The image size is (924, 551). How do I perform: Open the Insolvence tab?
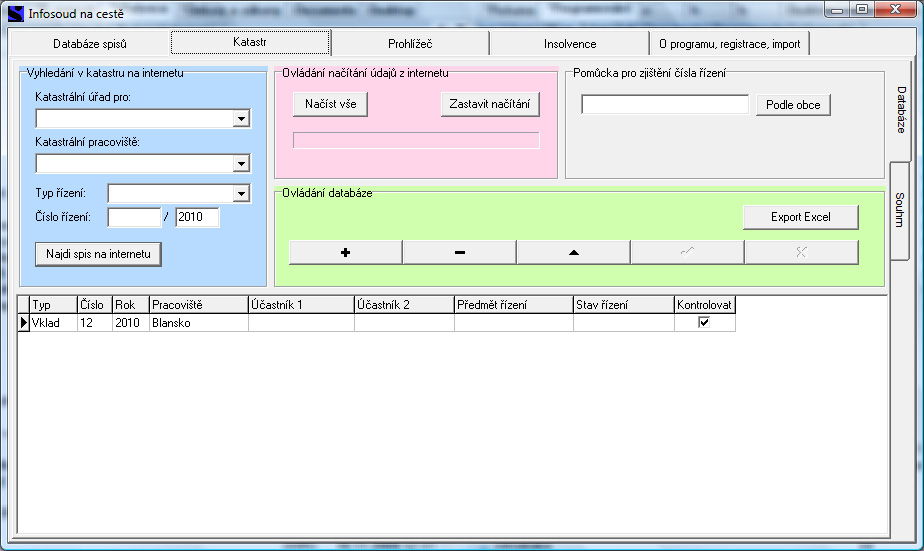570,44
